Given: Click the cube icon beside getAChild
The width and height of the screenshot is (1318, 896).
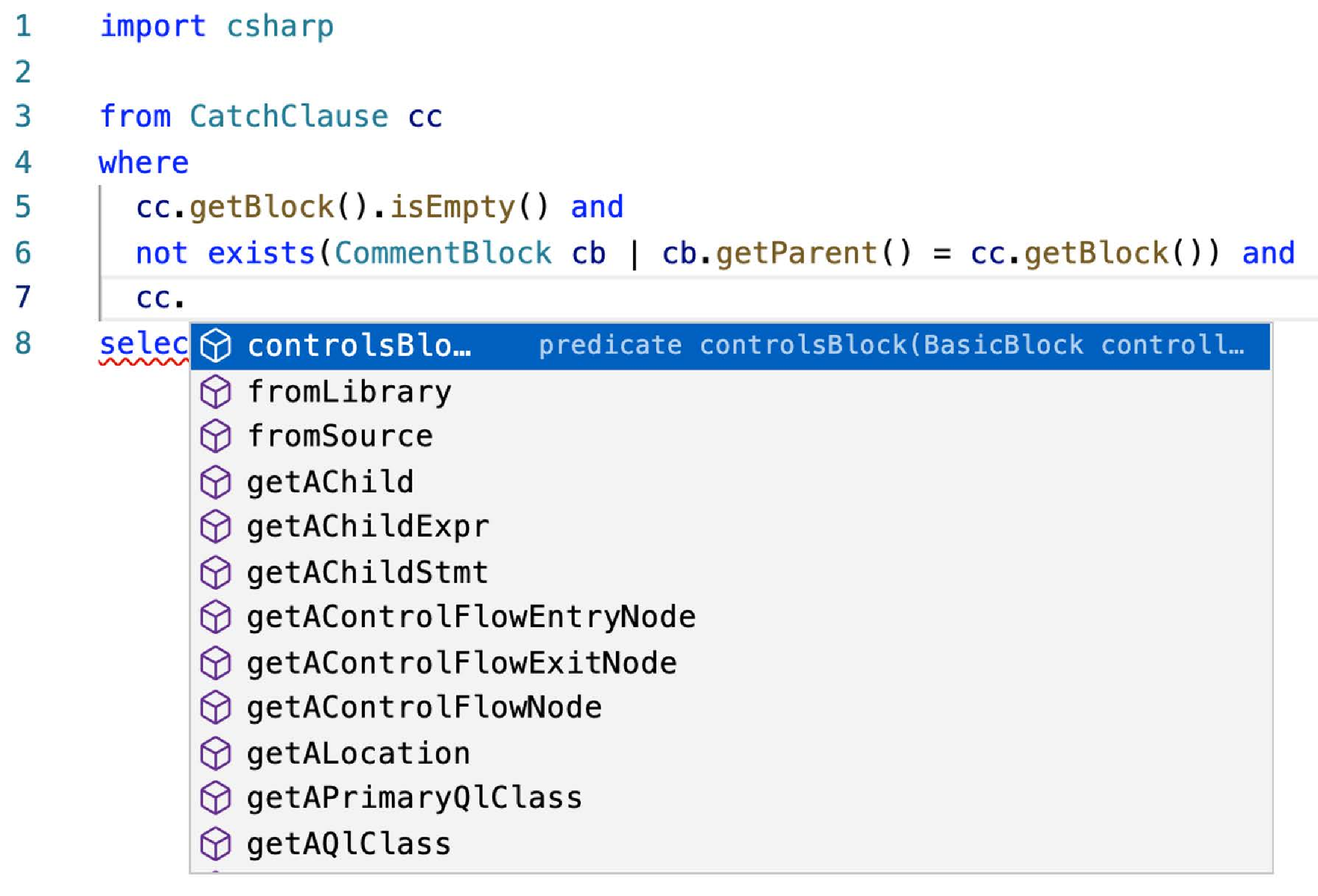Looking at the screenshot, I should (215, 482).
